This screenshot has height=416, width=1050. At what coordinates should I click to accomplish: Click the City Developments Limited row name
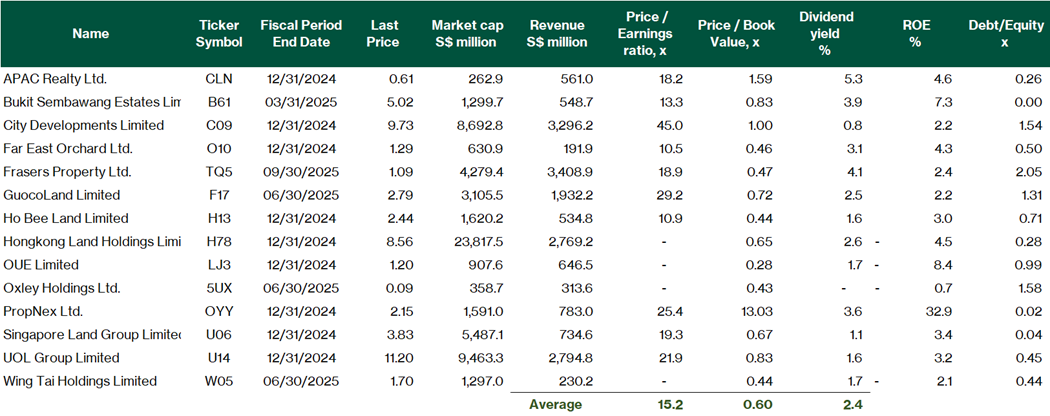click(83, 125)
